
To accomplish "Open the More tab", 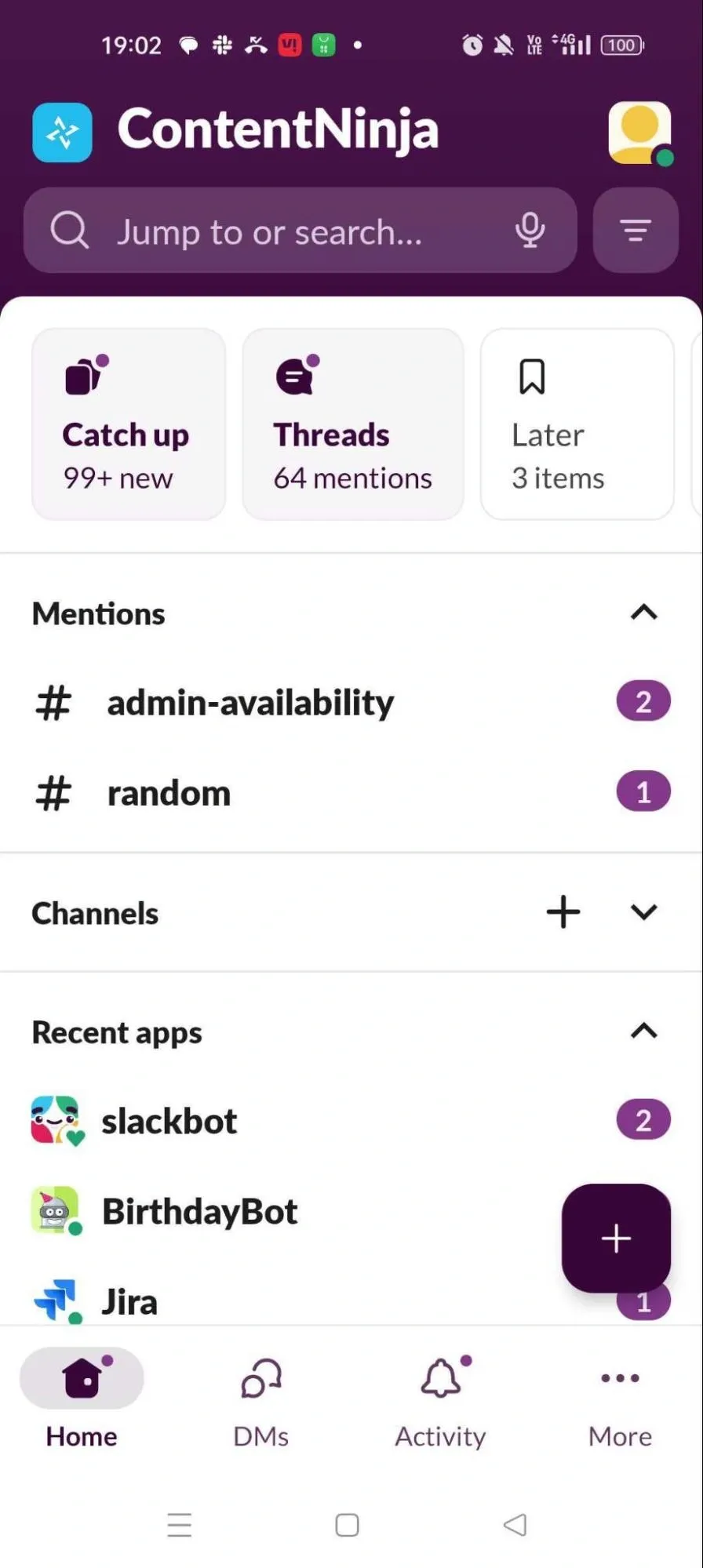I will [x=620, y=1402].
